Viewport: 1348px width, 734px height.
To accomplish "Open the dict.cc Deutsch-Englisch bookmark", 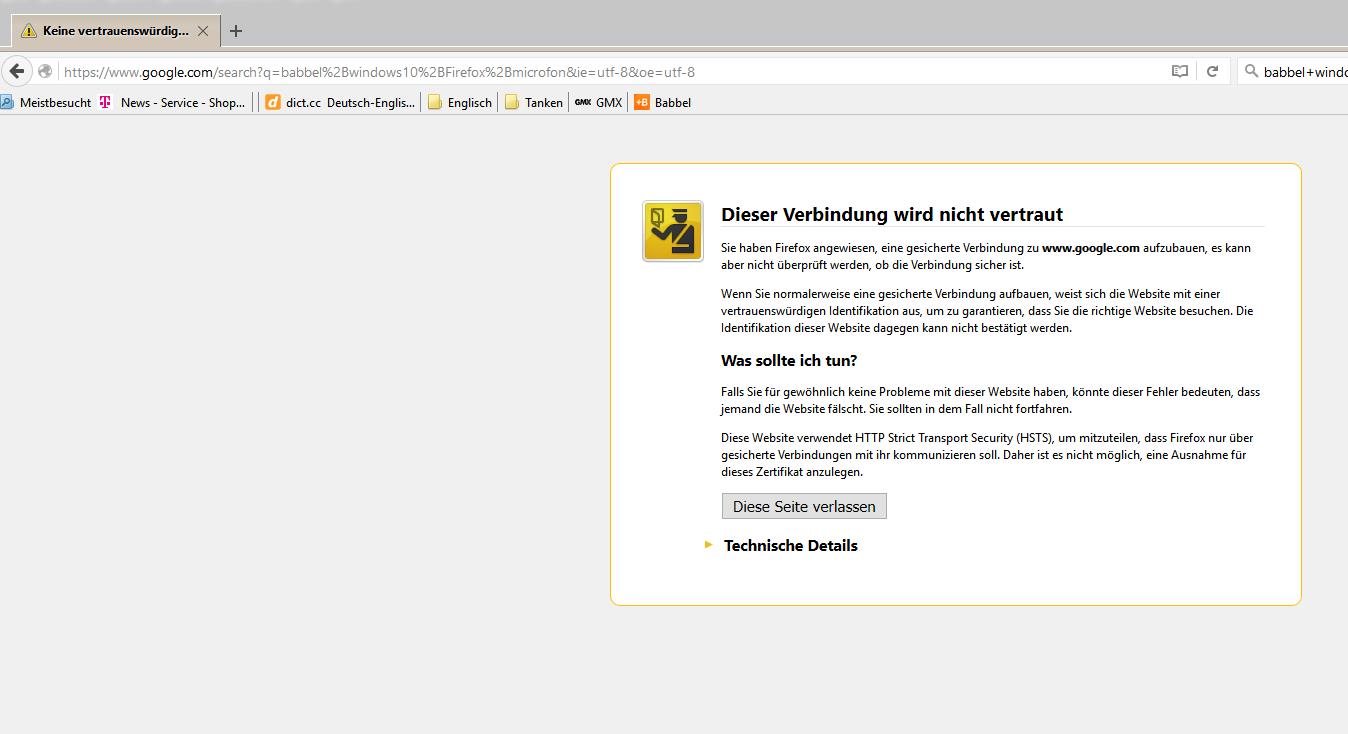I will click(340, 102).
